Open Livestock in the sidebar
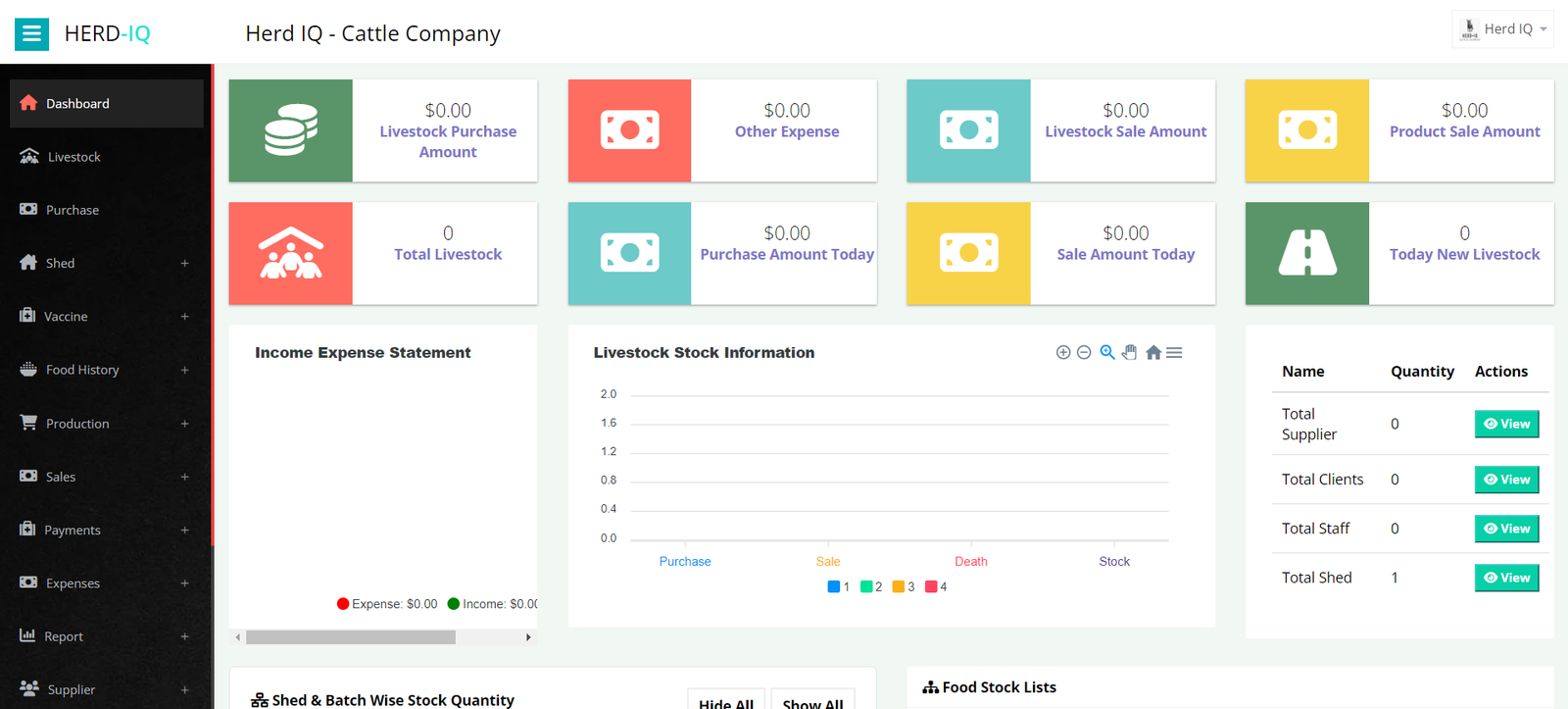Viewport: 1568px width, 709px height. click(73, 157)
